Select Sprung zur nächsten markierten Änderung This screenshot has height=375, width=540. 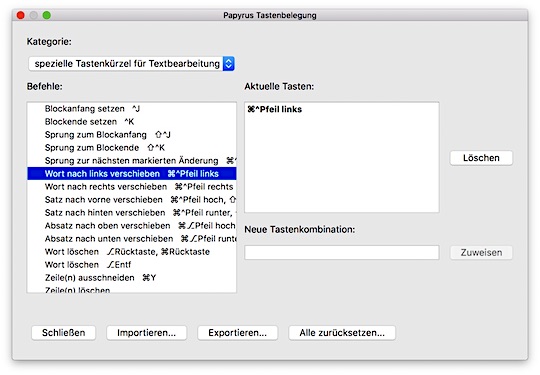[132, 161]
